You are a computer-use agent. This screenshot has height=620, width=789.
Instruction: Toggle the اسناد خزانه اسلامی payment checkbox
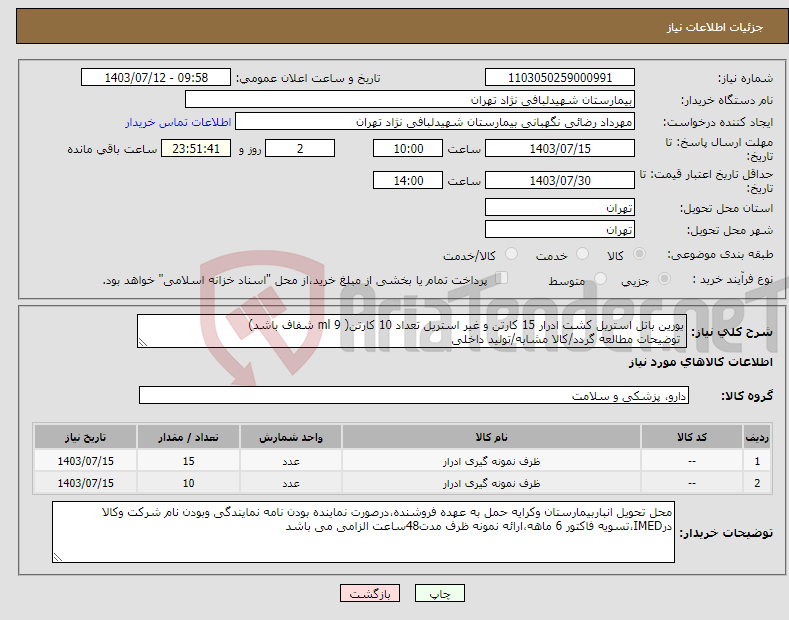[502, 278]
